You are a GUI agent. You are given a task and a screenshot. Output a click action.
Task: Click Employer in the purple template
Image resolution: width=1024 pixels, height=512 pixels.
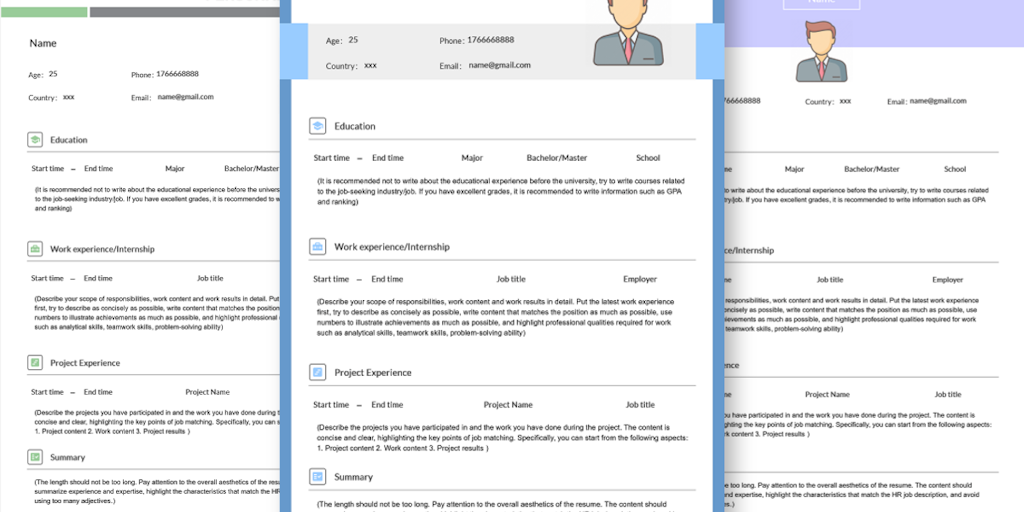pyautogui.click(x=948, y=280)
